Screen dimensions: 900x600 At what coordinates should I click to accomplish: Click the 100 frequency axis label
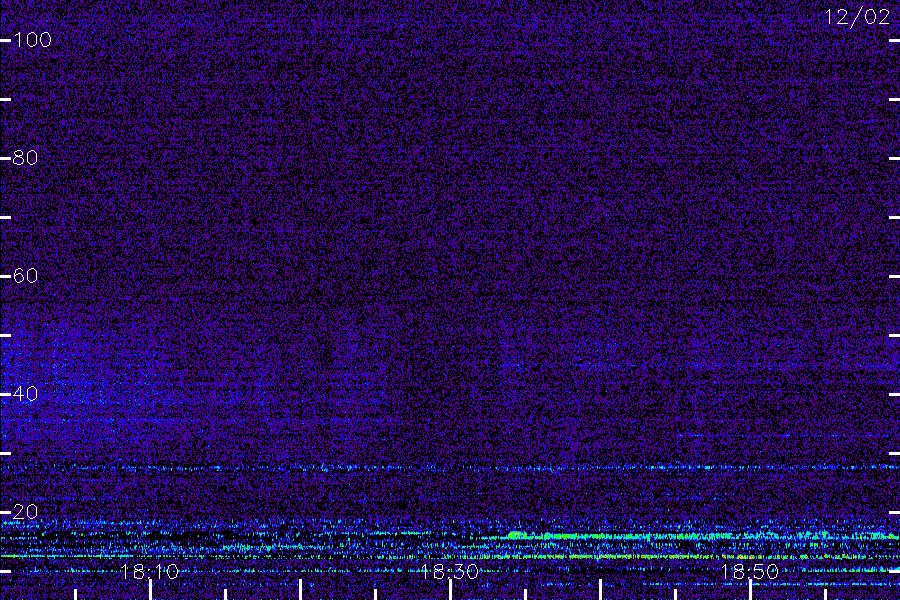(x=32, y=40)
